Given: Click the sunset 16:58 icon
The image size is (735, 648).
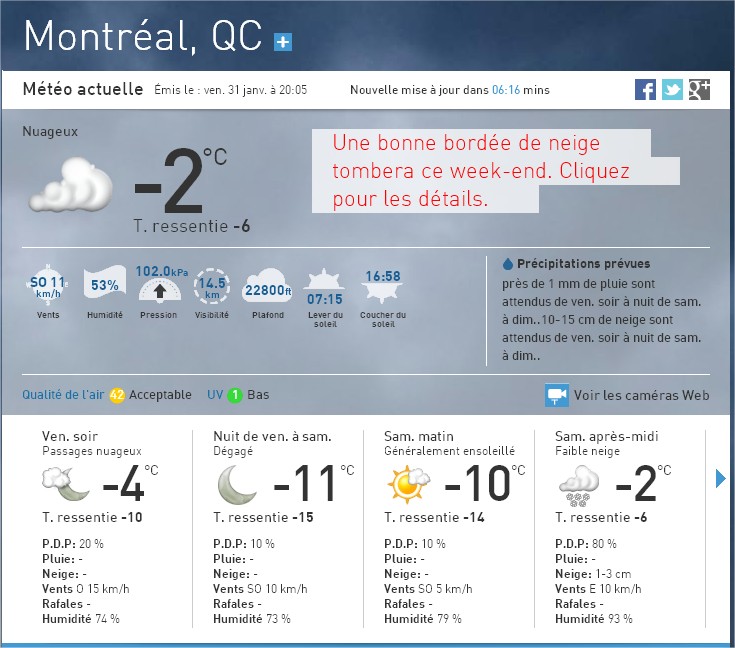Looking at the screenshot, I should (x=383, y=285).
